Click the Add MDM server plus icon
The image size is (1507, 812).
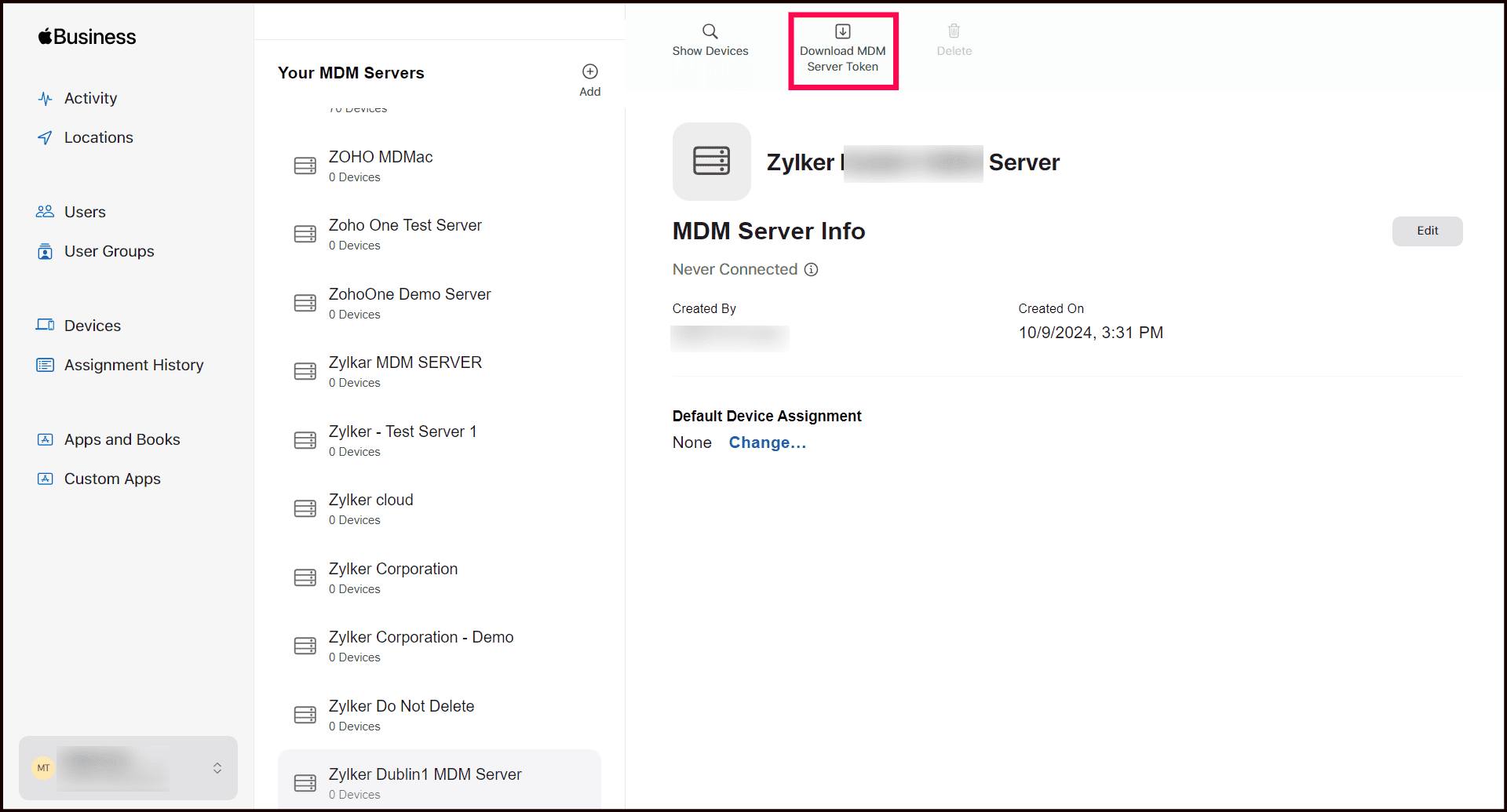point(589,71)
